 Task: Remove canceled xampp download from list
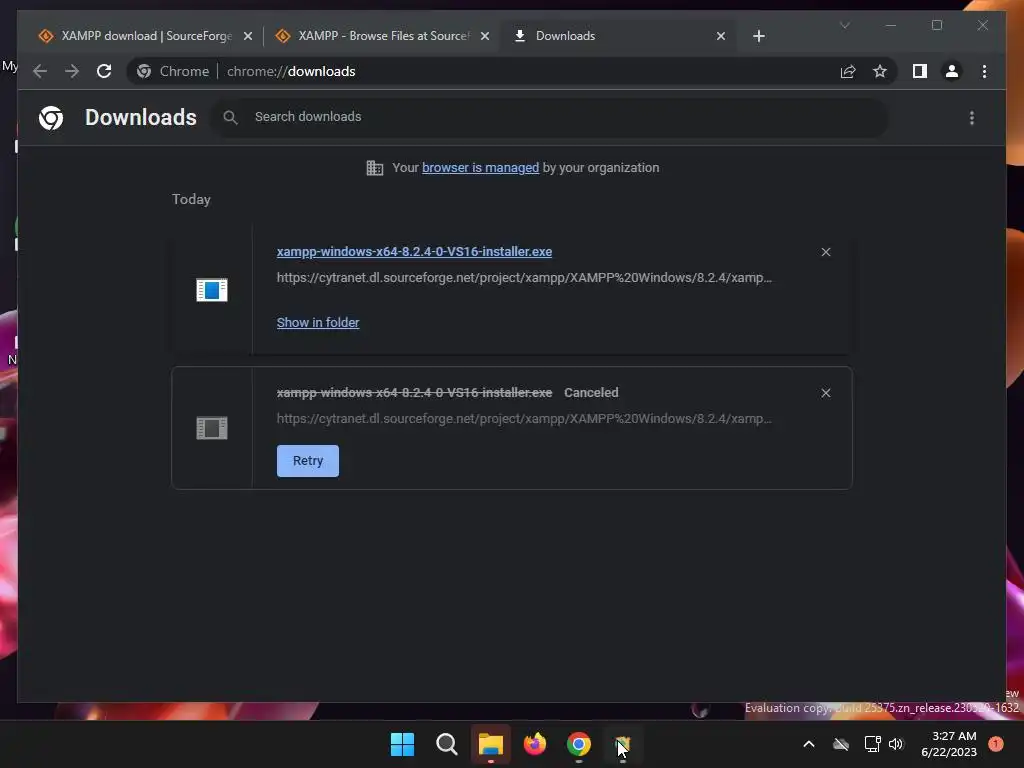pyautogui.click(x=825, y=393)
